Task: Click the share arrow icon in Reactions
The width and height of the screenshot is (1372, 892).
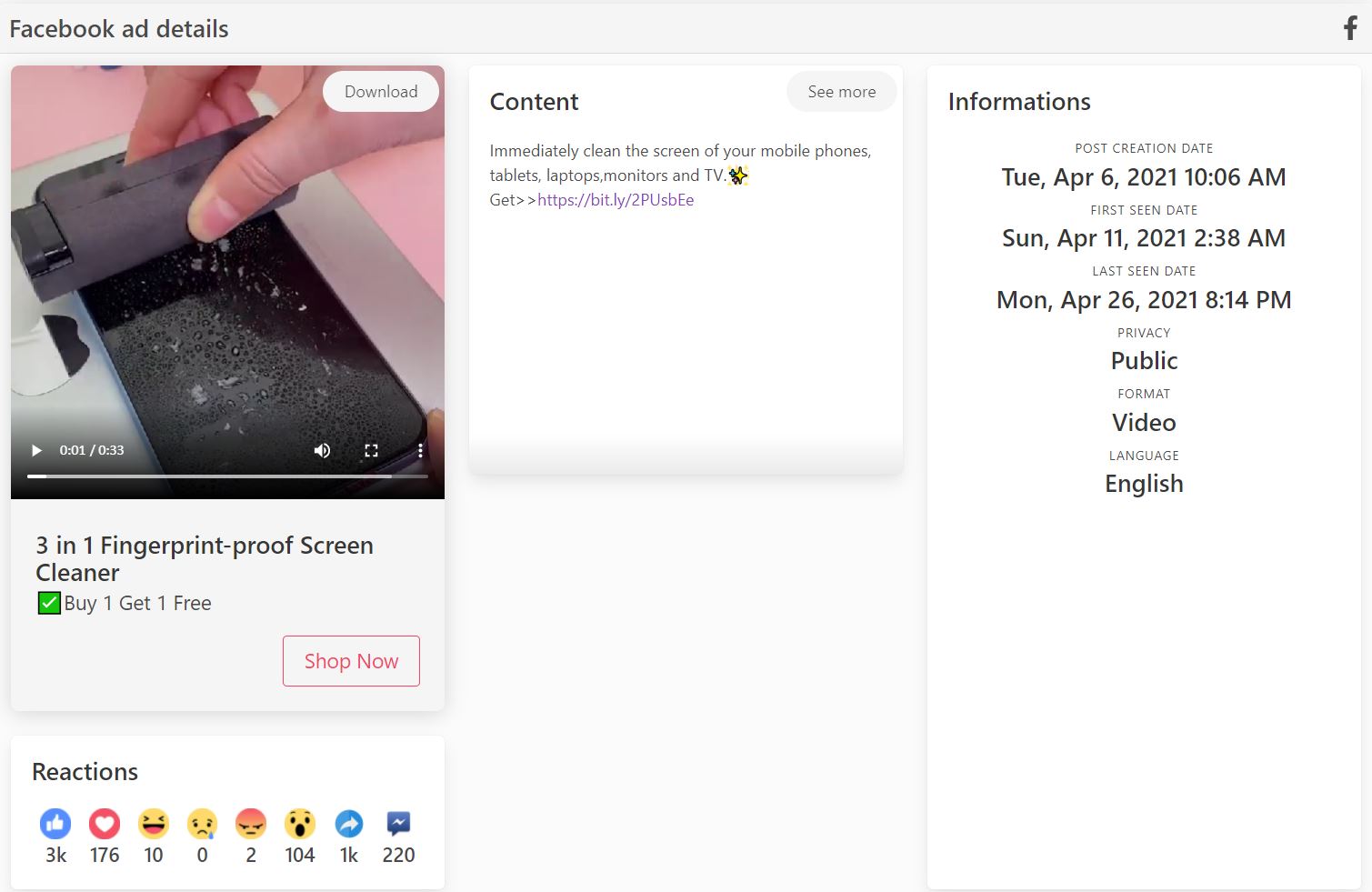Action: pyautogui.click(x=349, y=822)
